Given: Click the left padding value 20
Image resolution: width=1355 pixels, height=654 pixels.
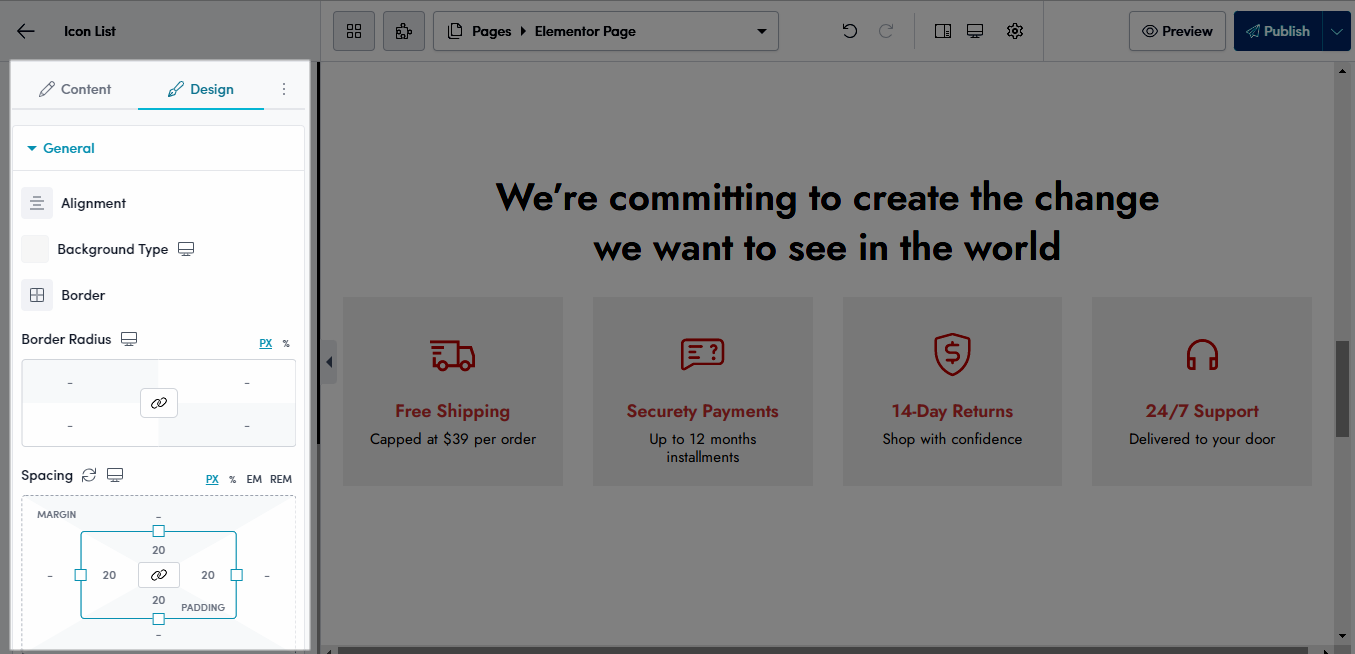Looking at the screenshot, I should (110, 575).
